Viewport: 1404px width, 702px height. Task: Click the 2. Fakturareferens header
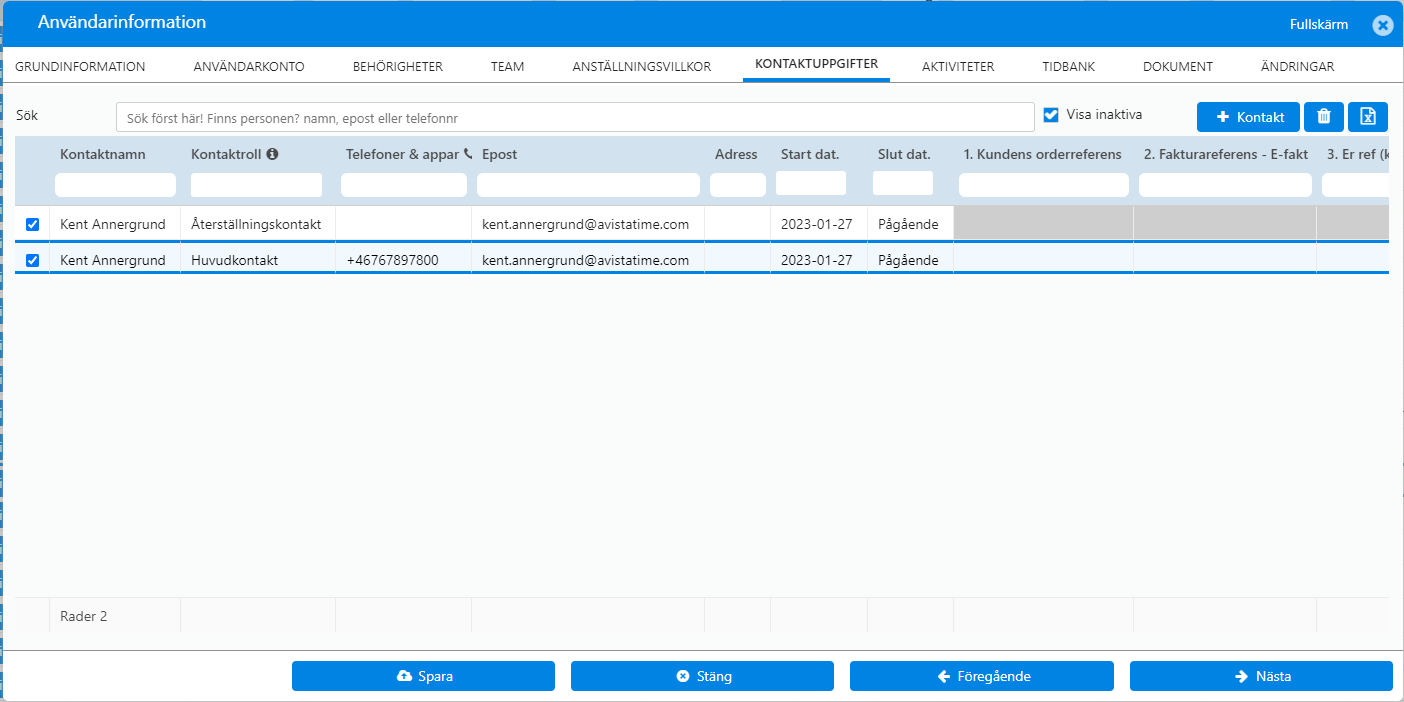pyautogui.click(x=1226, y=155)
